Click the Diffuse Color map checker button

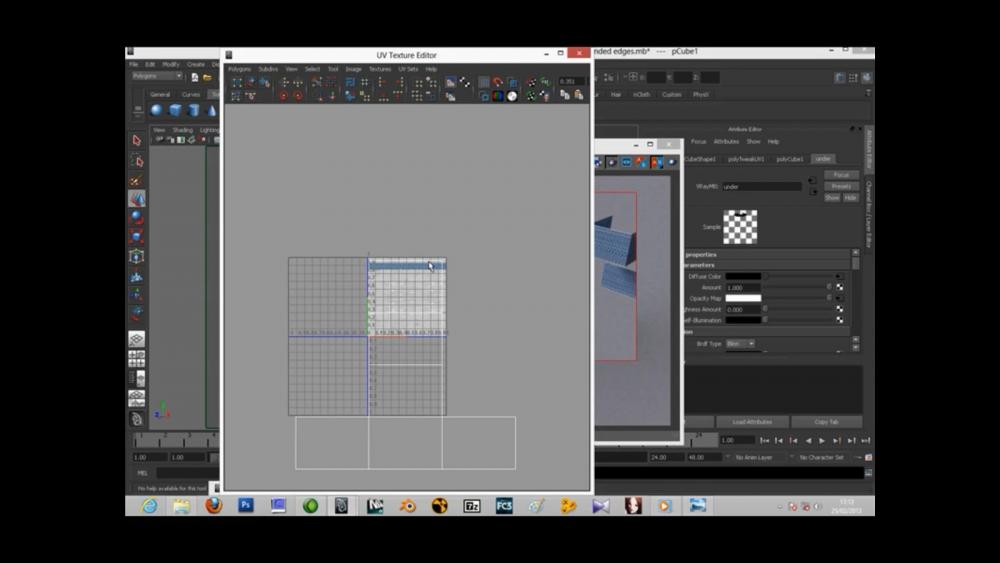[x=839, y=277]
